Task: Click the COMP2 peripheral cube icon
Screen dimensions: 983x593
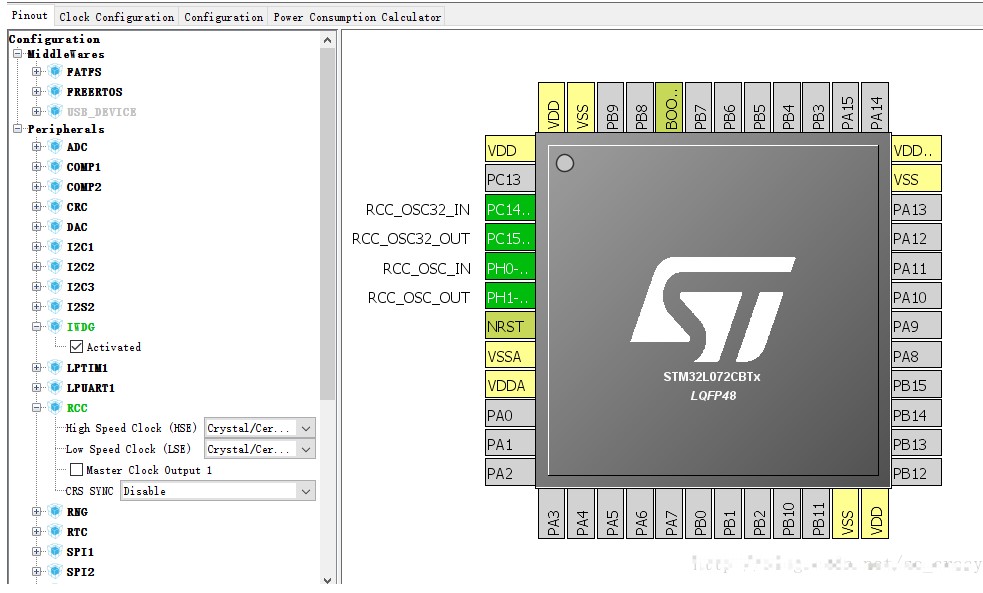Action: [56, 187]
